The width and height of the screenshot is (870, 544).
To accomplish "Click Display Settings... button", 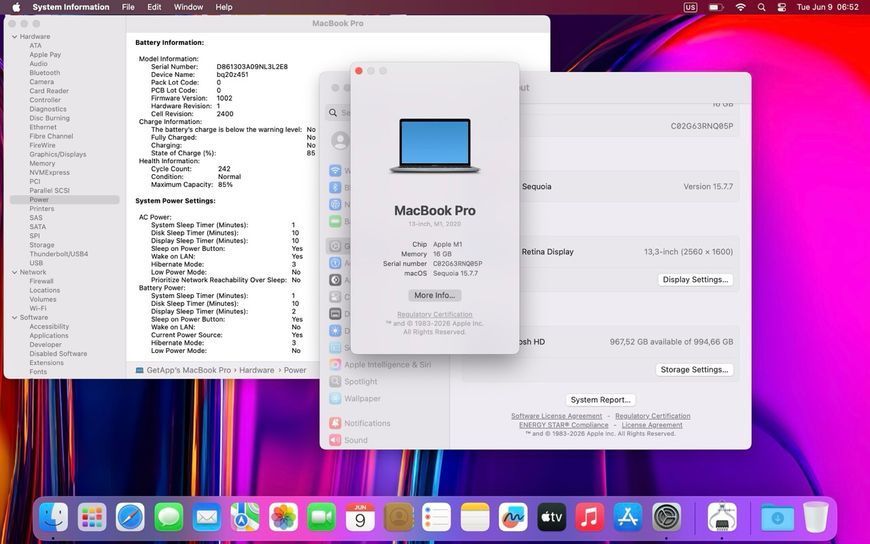I will click(x=695, y=280).
